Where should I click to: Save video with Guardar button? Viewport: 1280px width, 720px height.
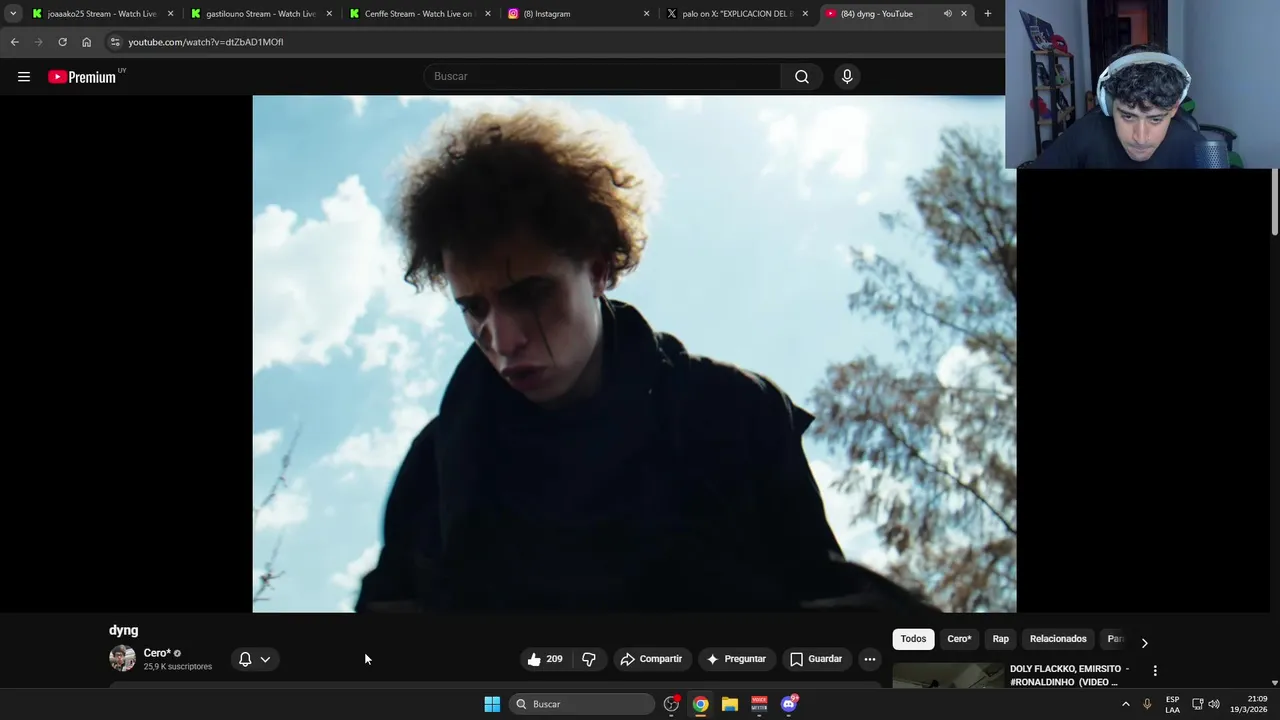(816, 659)
